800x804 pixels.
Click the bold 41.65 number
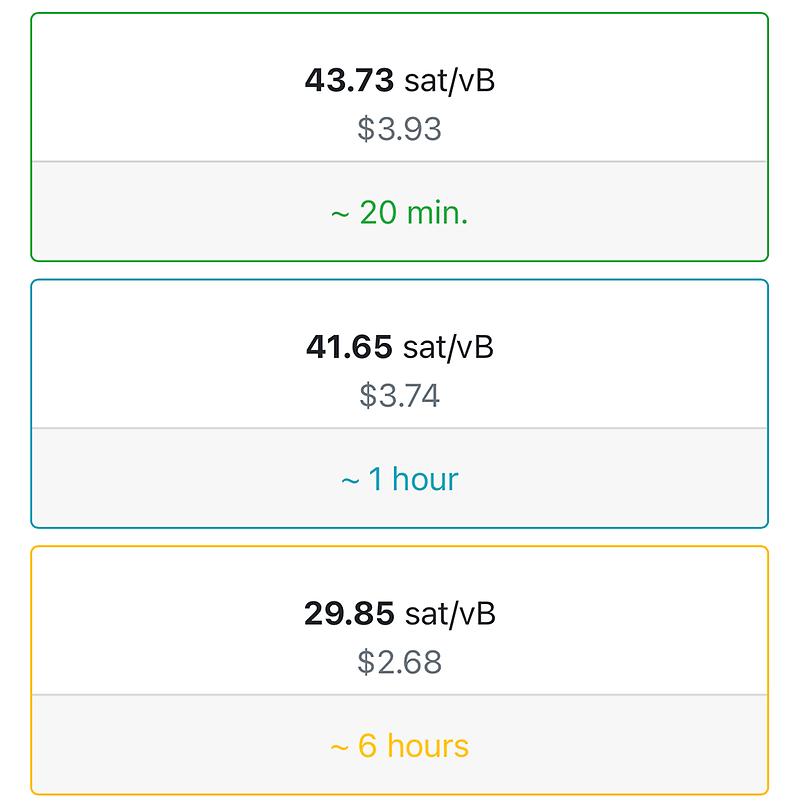(349, 347)
